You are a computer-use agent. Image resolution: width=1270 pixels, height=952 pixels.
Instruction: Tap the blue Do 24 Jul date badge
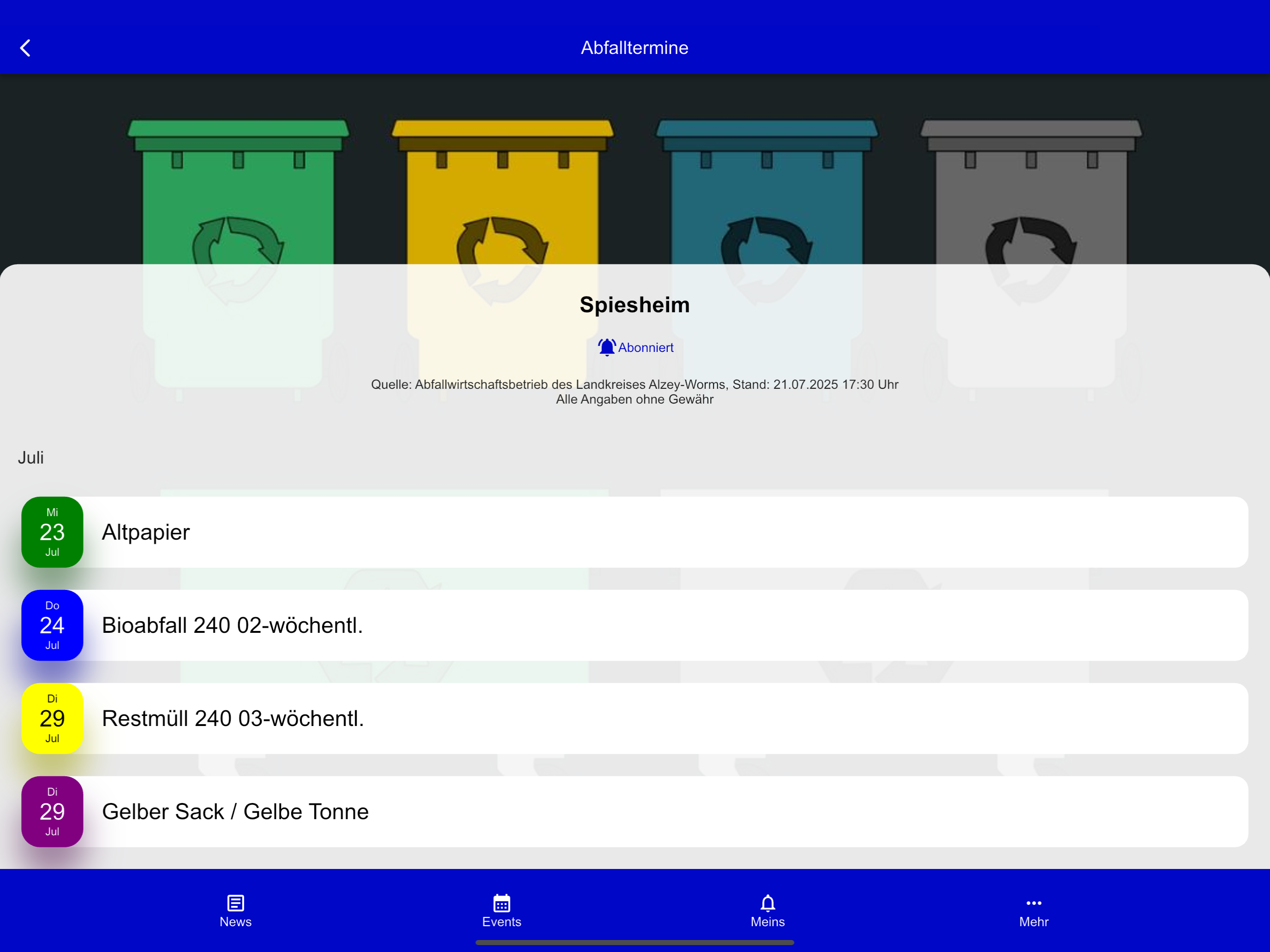coord(52,625)
